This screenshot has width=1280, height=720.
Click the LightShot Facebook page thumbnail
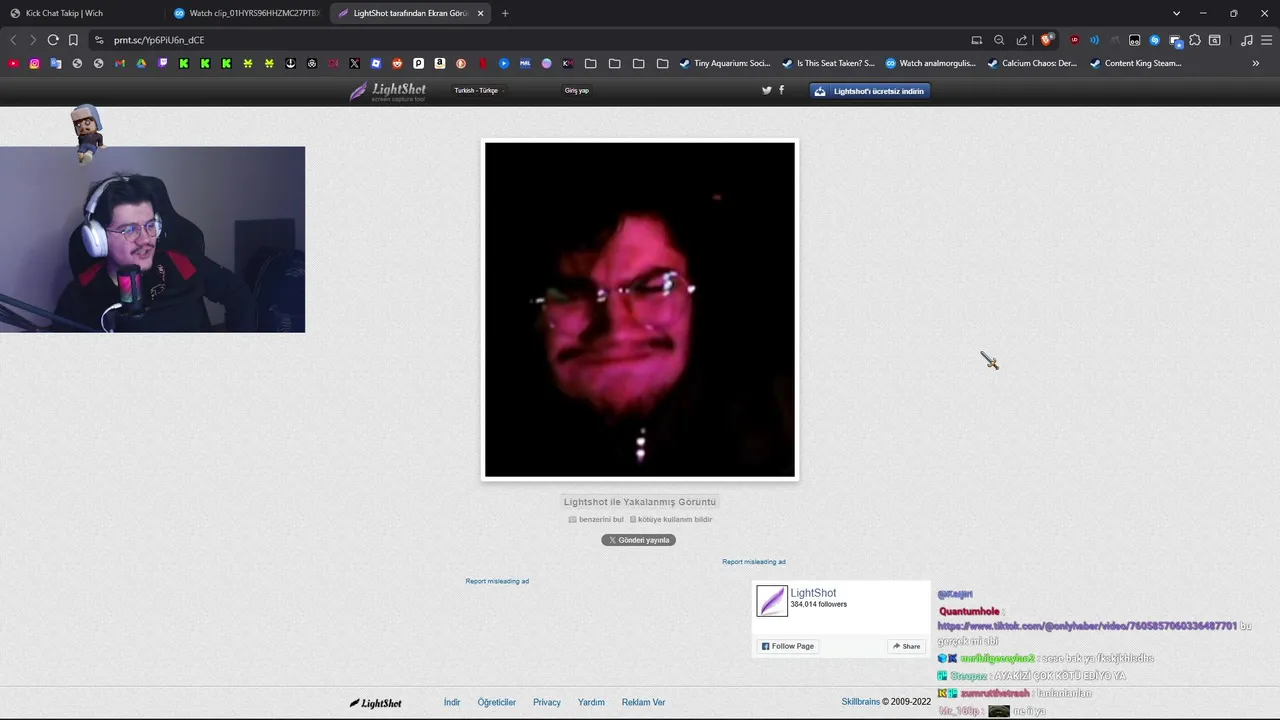[772, 601]
